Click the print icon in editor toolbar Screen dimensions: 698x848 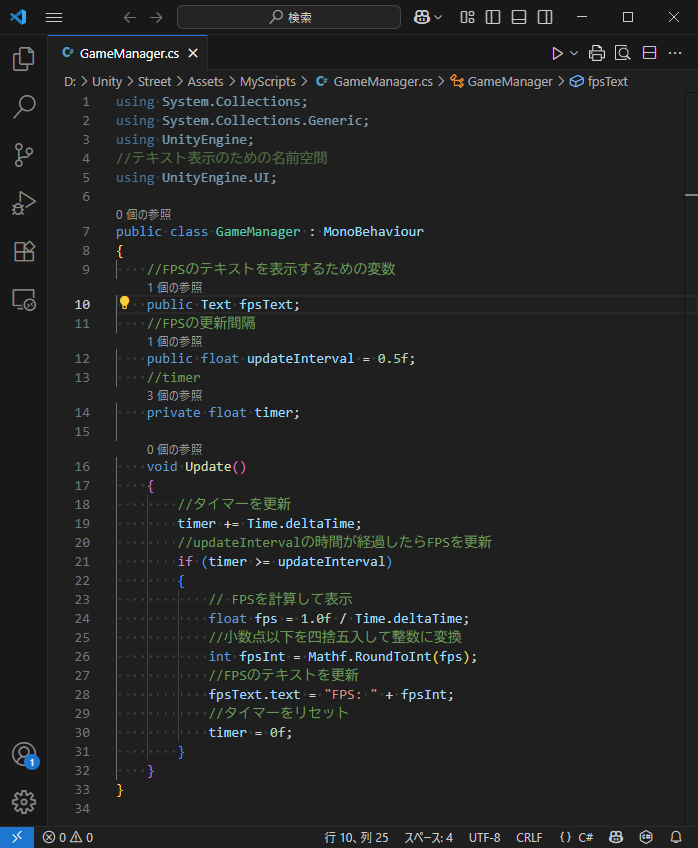point(597,53)
